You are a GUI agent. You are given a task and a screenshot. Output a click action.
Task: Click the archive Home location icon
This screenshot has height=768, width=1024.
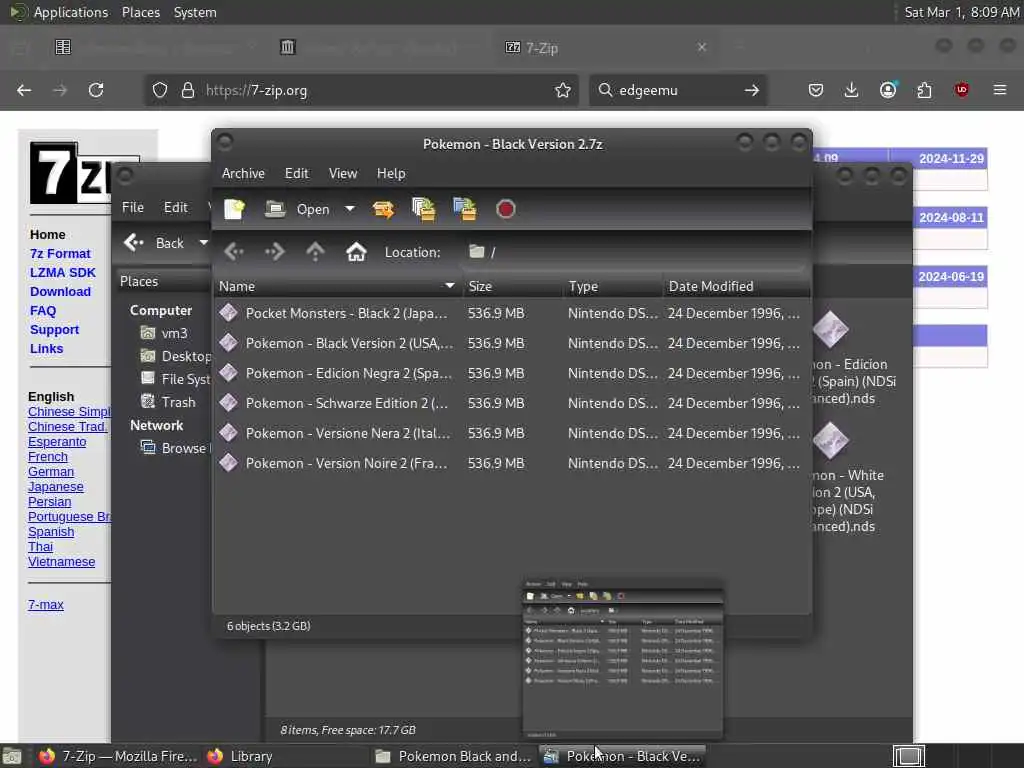click(356, 251)
